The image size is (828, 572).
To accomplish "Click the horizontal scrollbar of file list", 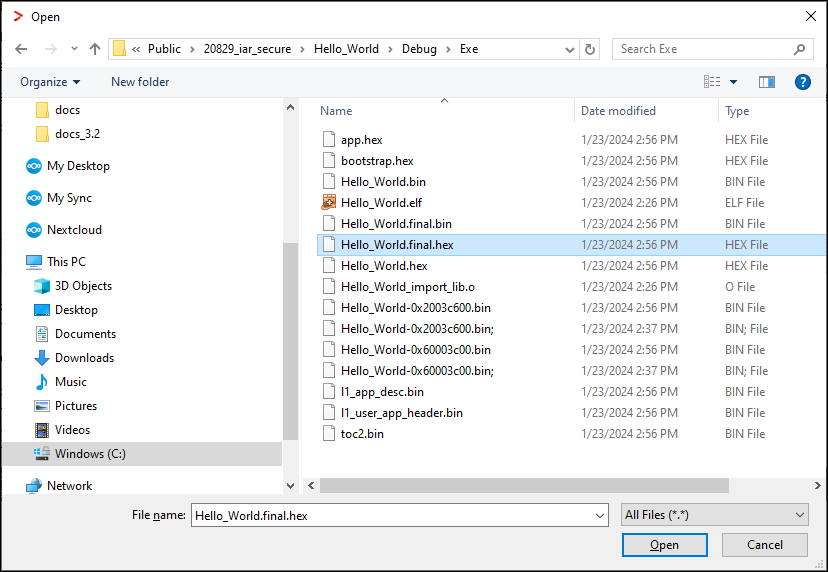I will coord(524,485).
